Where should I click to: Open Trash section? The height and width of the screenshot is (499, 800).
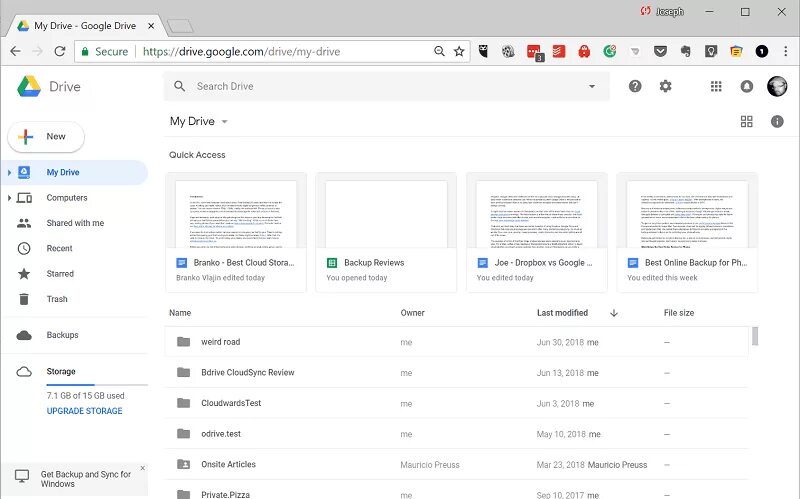(57, 299)
